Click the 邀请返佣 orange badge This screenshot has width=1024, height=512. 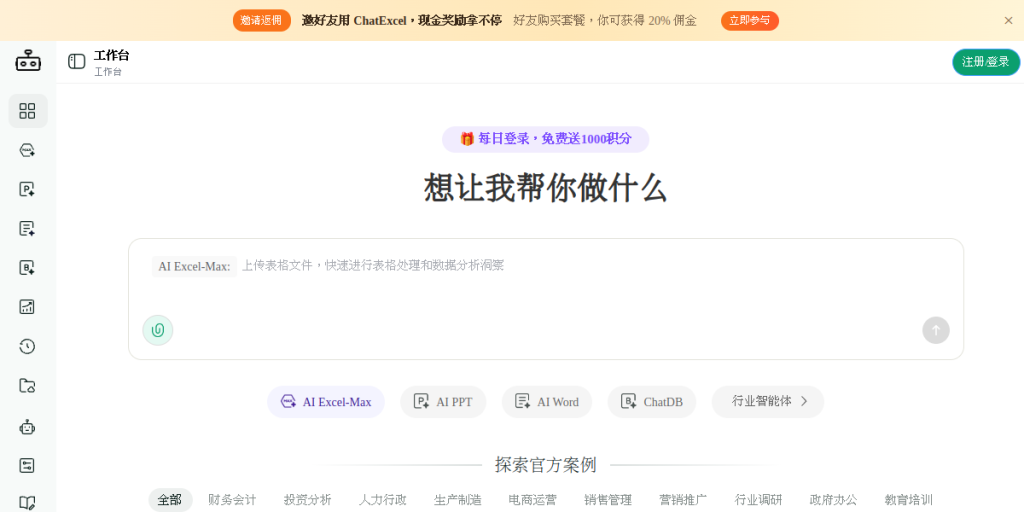[261, 20]
